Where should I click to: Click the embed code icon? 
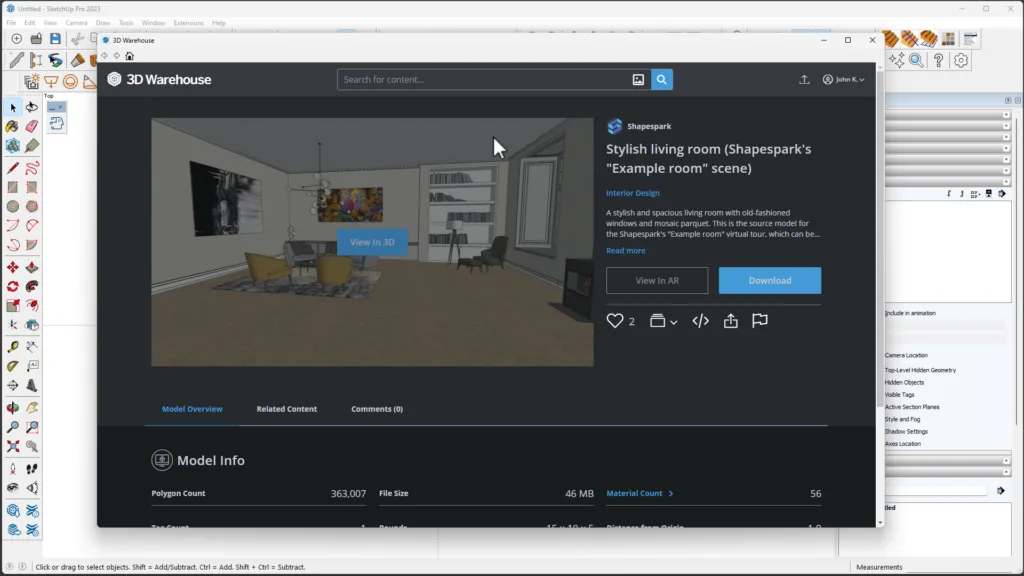[x=700, y=321]
